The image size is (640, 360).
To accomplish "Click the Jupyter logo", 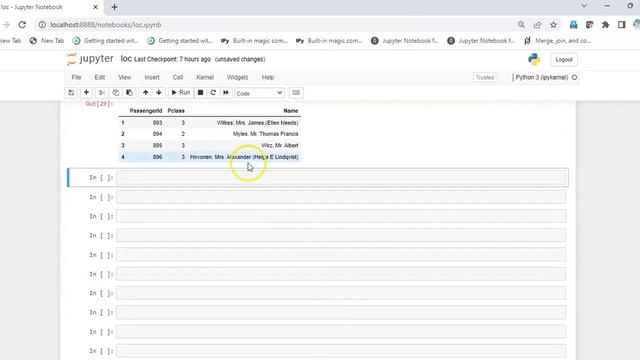I will pos(90,59).
